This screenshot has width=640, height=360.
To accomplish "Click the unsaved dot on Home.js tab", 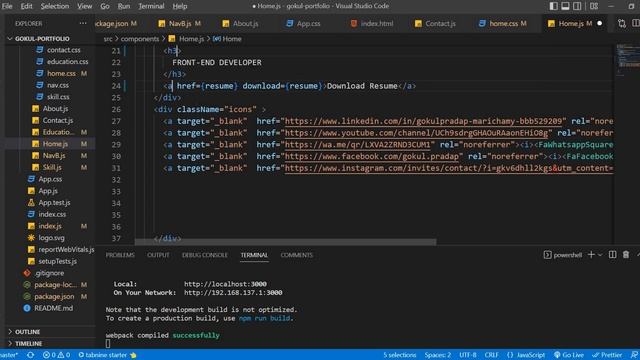I will [600, 24].
